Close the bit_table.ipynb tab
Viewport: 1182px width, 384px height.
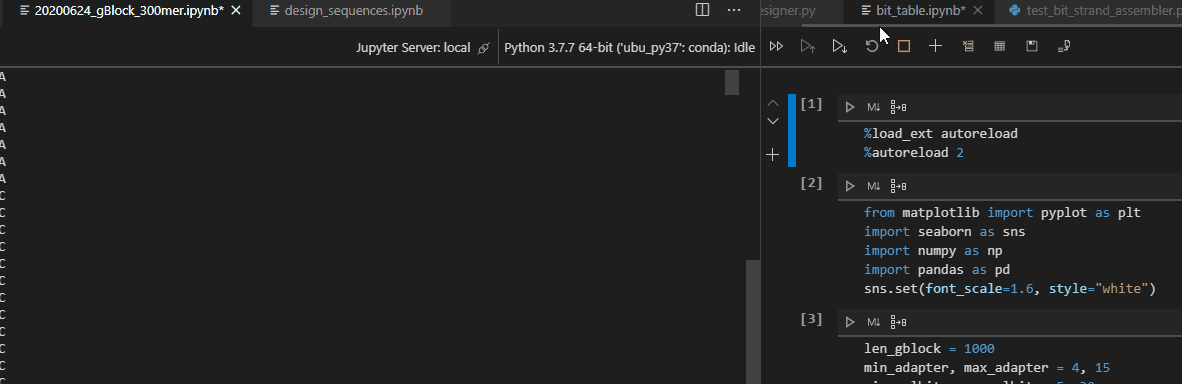click(x=978, y=11)
